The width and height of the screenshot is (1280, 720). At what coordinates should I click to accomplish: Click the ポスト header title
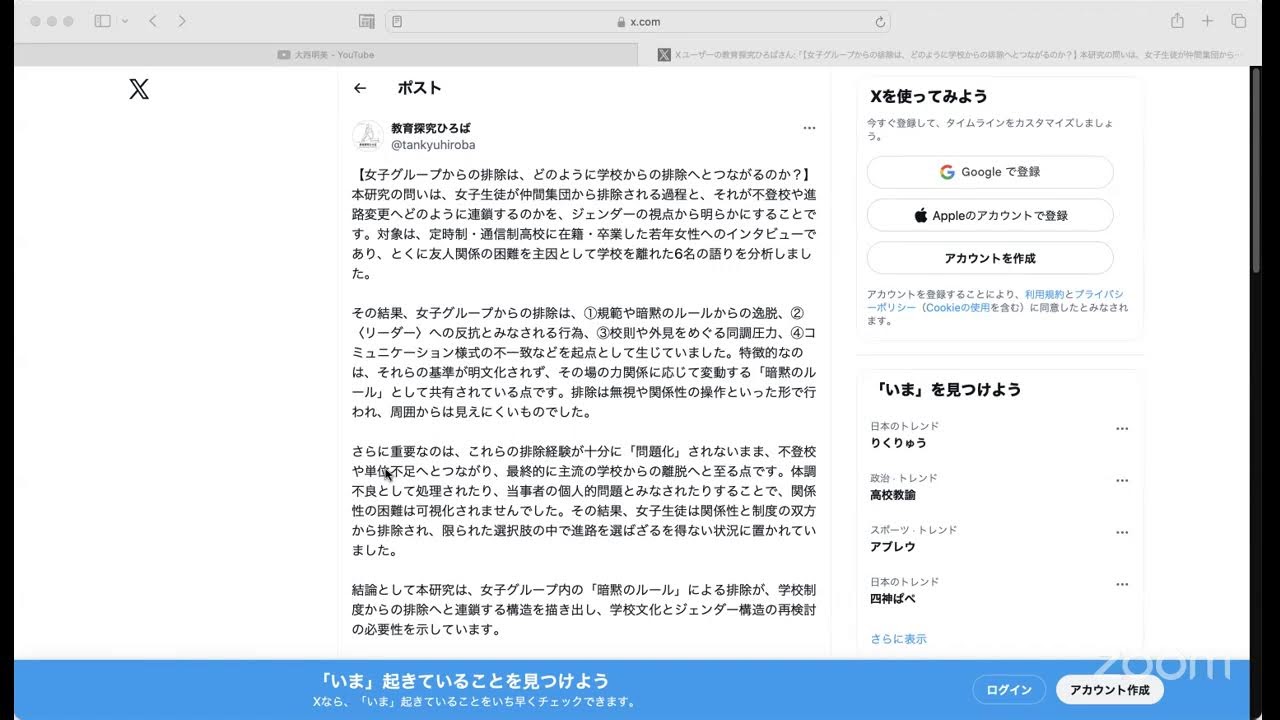(419, 88)
